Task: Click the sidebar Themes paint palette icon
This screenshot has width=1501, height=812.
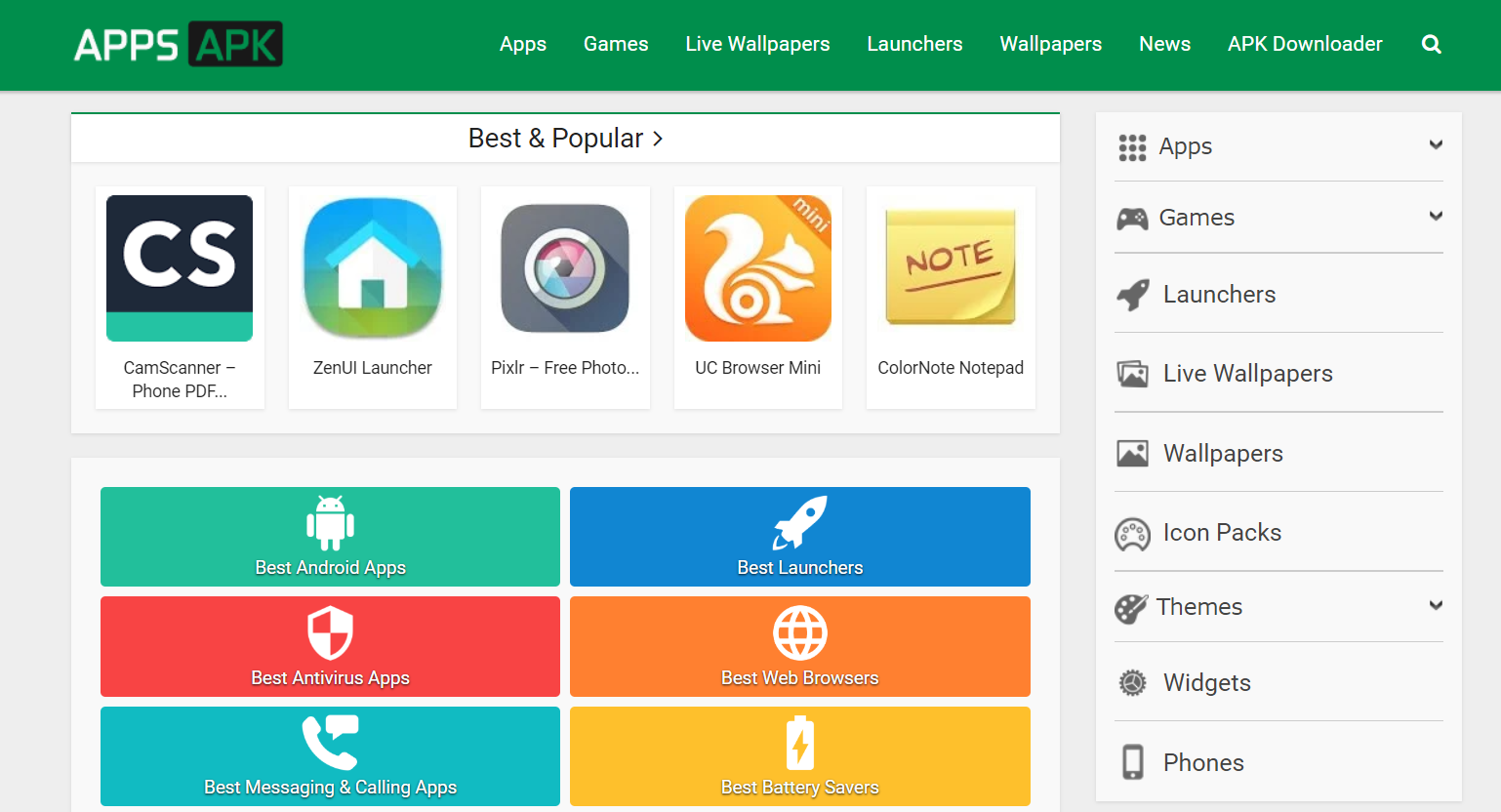Action: [1131, 608]
